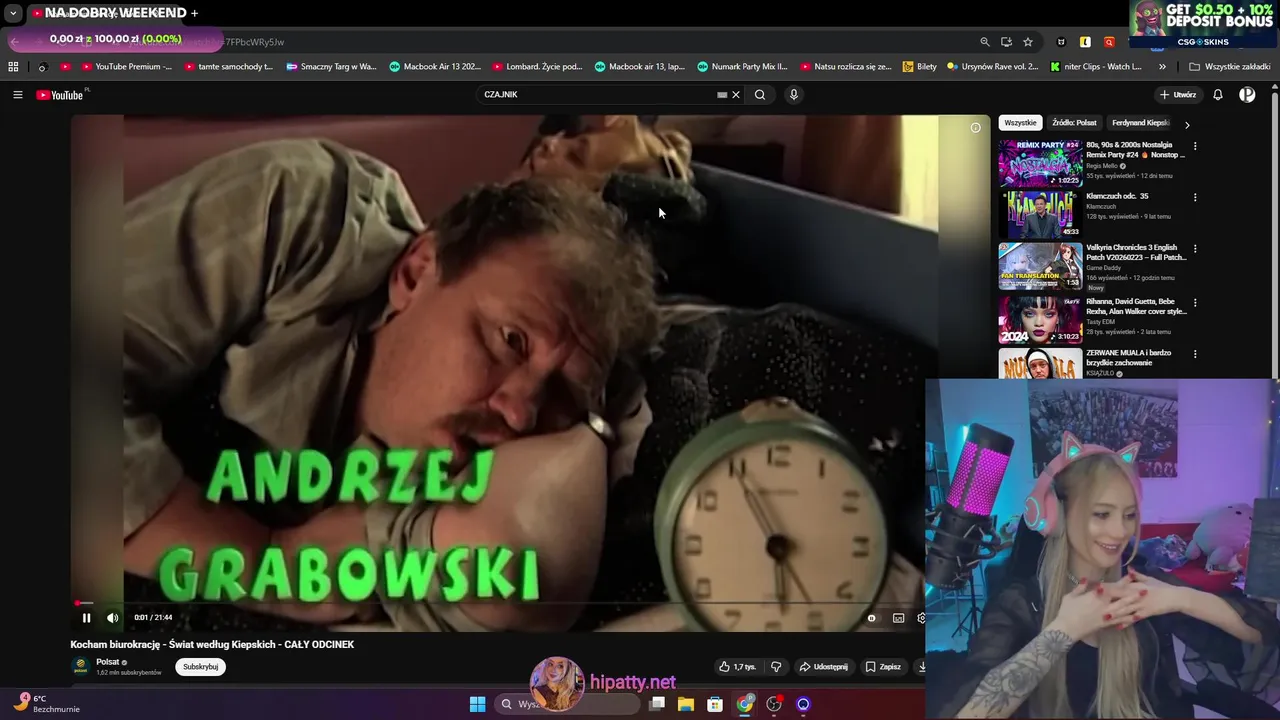
Task: Open File Explorer from taskbar
Action: click(686, 704)
